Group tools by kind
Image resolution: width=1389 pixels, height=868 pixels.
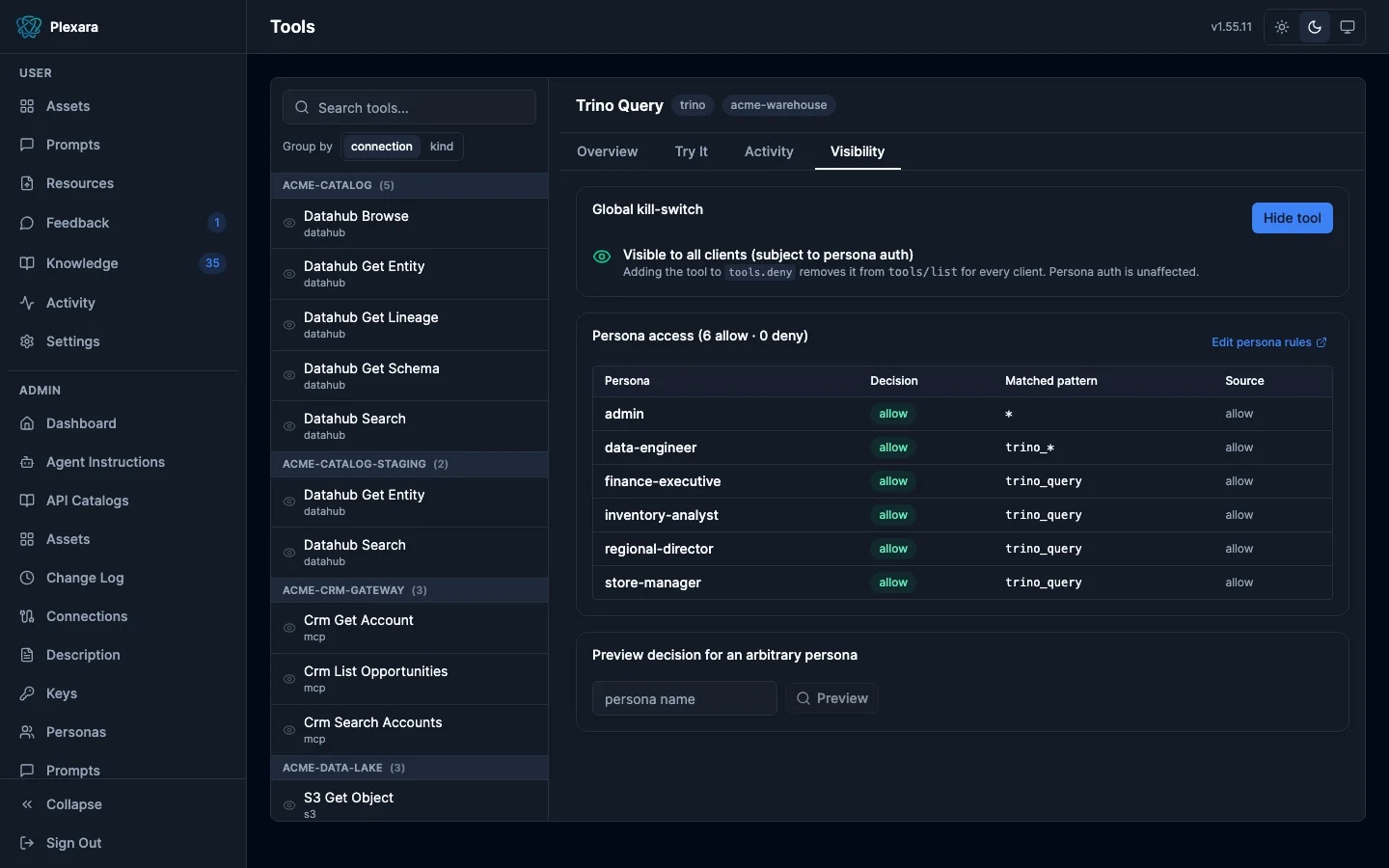coord(442,147)
